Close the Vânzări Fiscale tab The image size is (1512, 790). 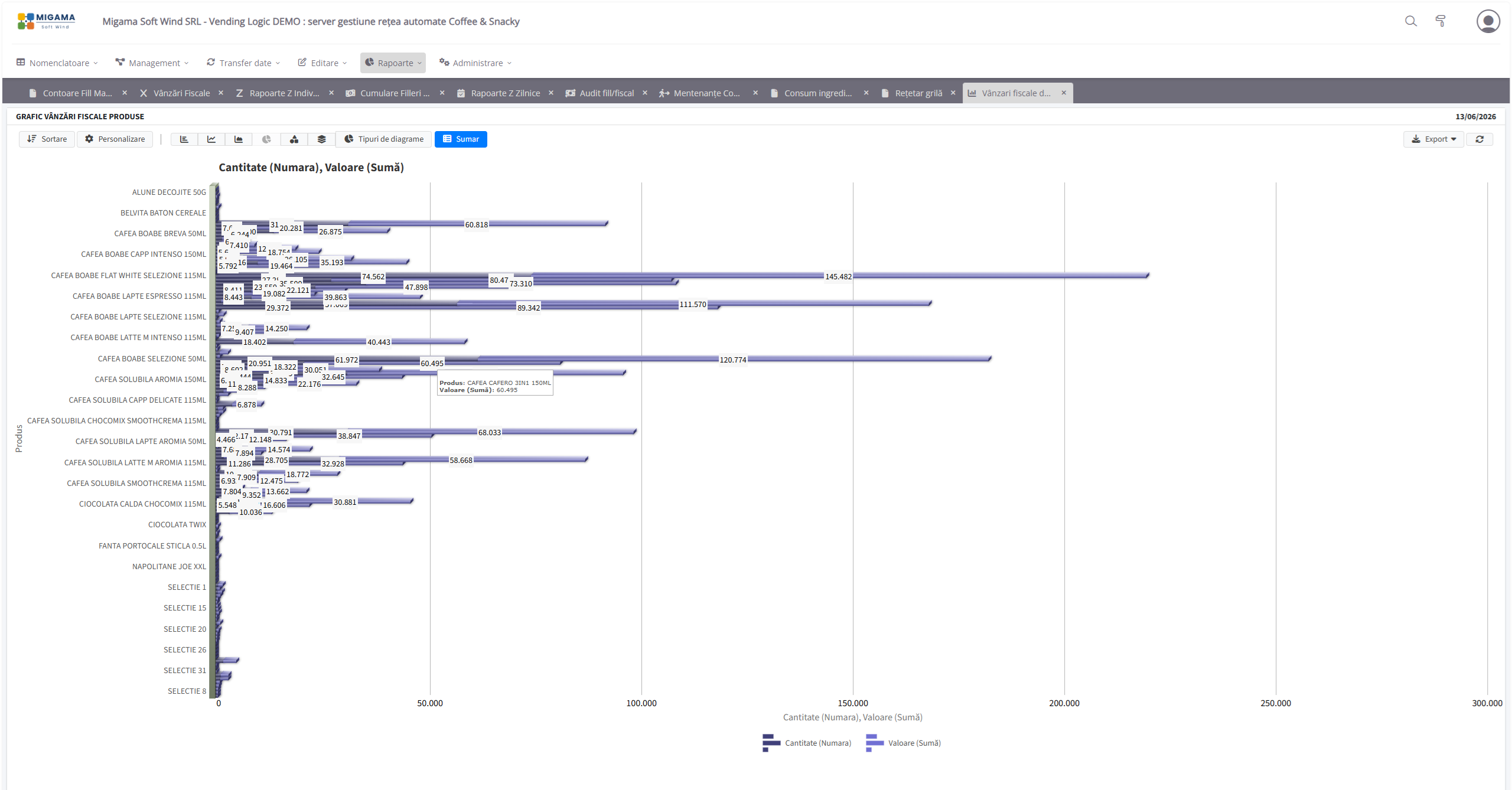pyautogui.click(x=221, y=93)
